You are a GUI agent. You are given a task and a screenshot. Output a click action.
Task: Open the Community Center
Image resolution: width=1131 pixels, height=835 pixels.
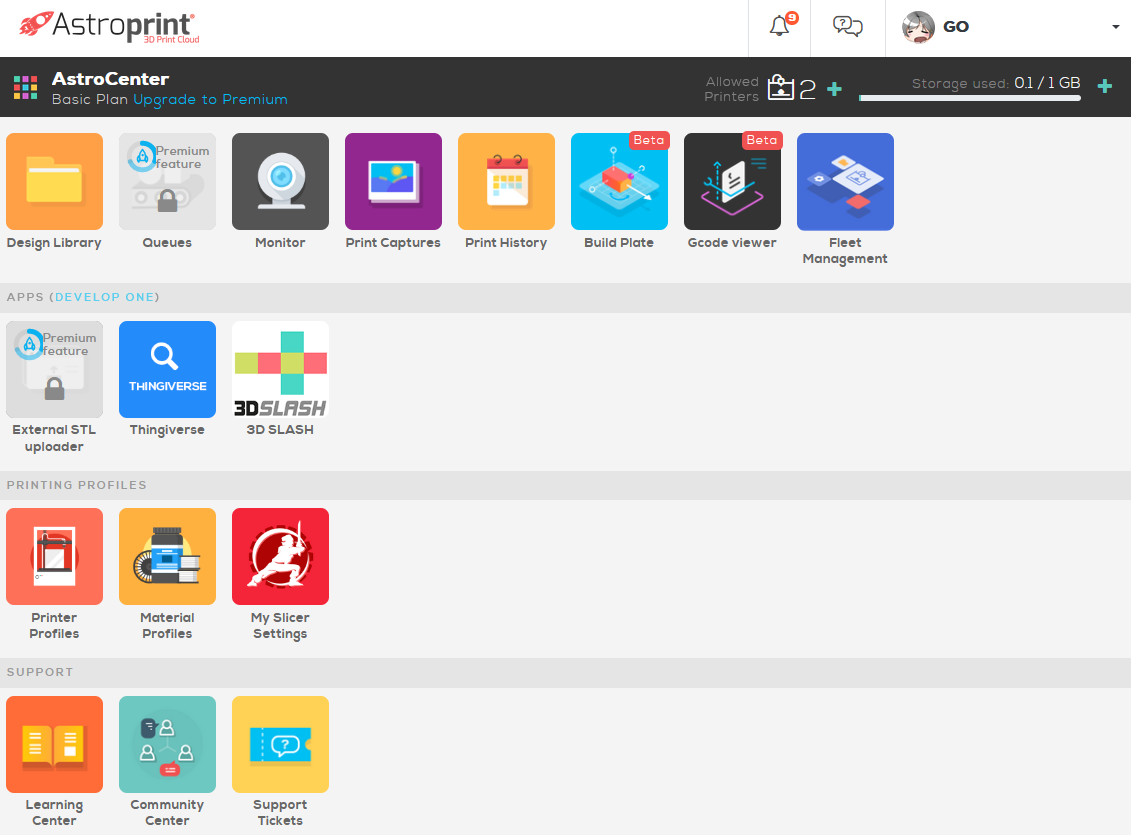coord(167,744)
